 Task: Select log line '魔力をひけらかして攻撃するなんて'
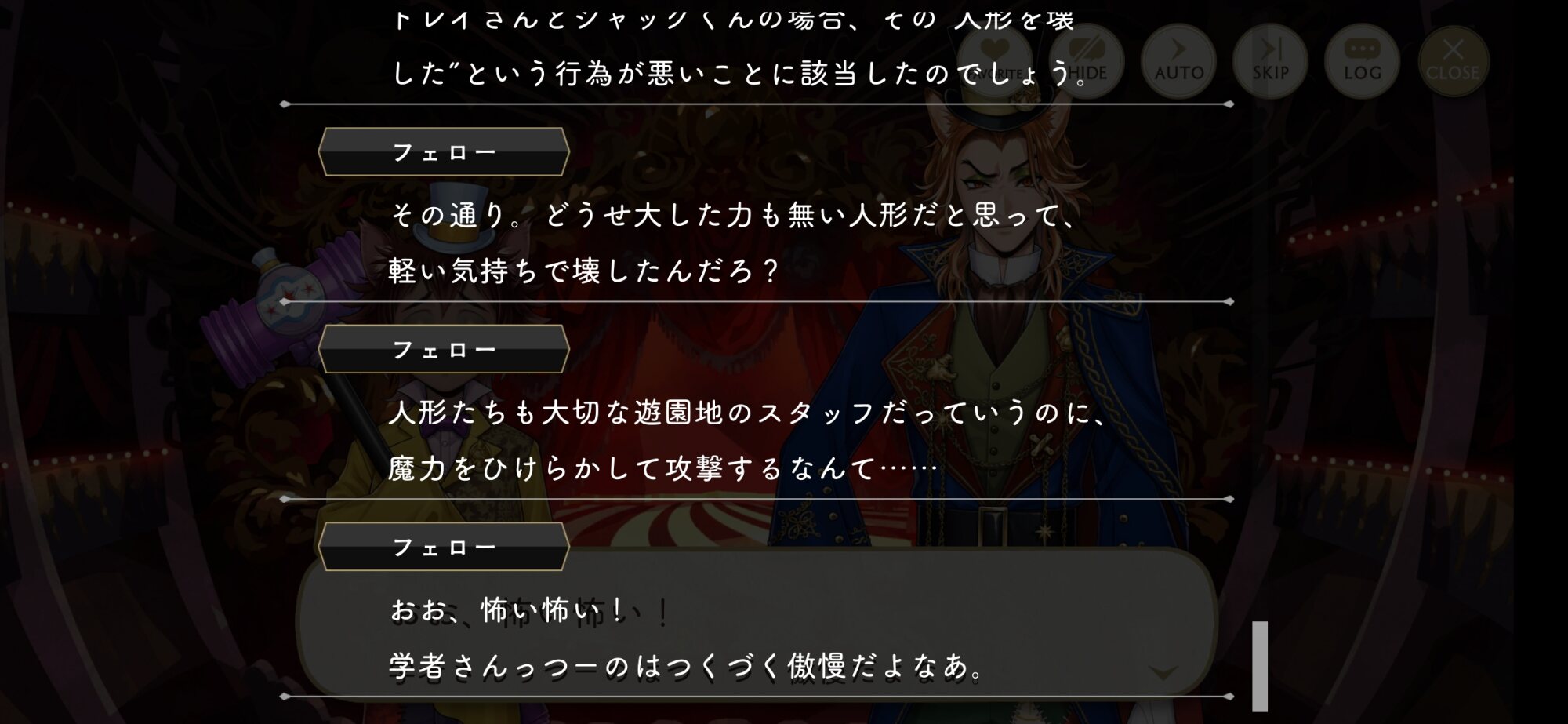coord(663,468)
